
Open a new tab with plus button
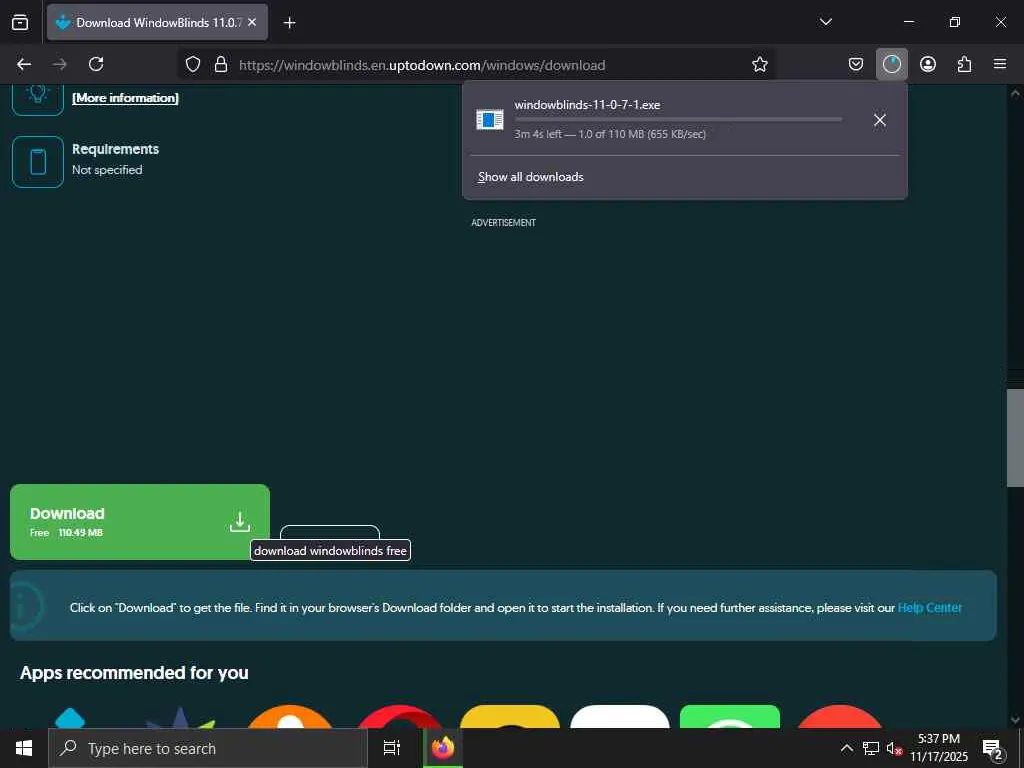point(289,23)
